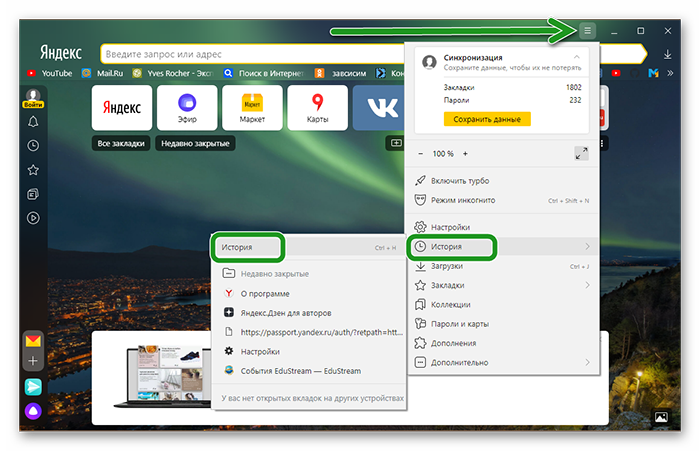
Task: Reopen События EduStream page entry
Action: (308, 371)
